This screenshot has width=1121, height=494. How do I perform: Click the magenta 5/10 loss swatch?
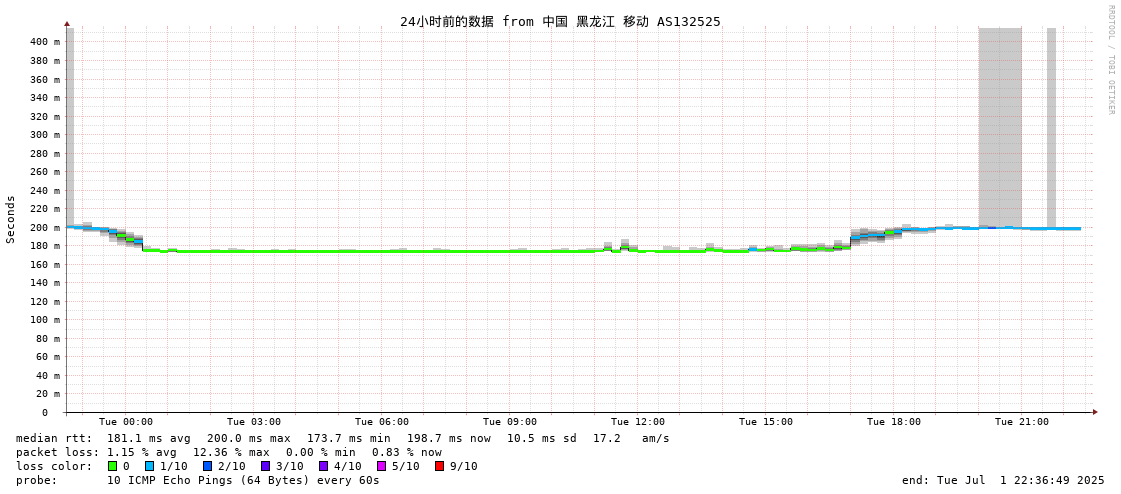(x=382, y=466)
